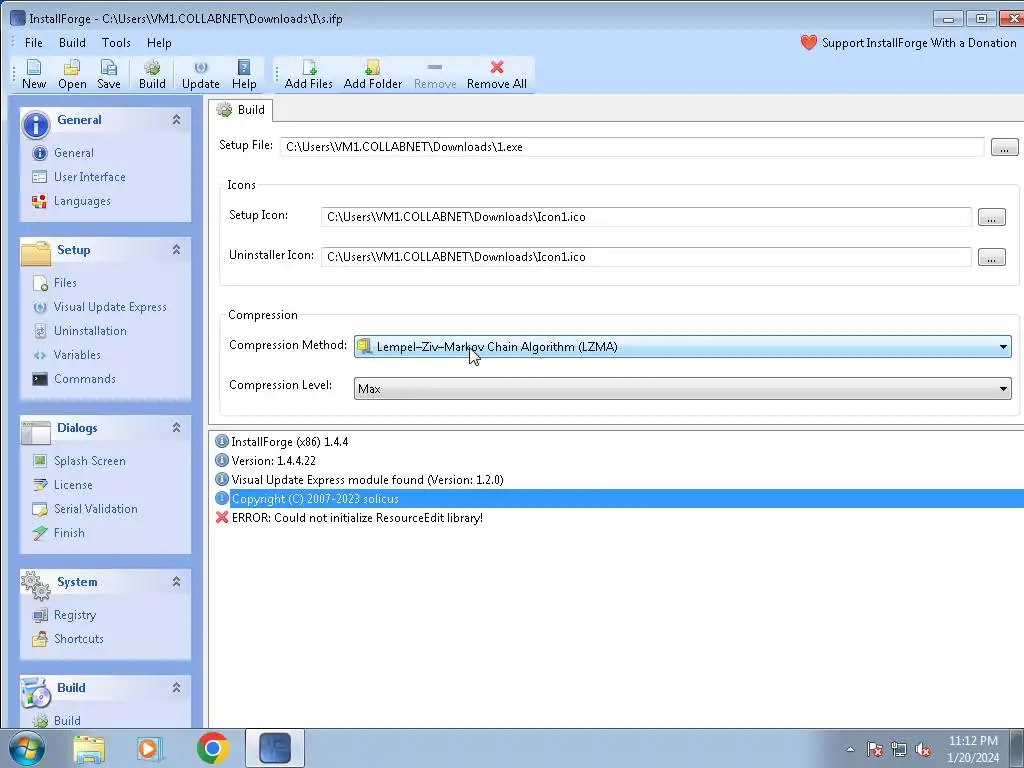Image resolution: width=1024 pixels, height=768 pixels.
Task: Browse for the Setup File path
Action: (x=1004, y=147)
